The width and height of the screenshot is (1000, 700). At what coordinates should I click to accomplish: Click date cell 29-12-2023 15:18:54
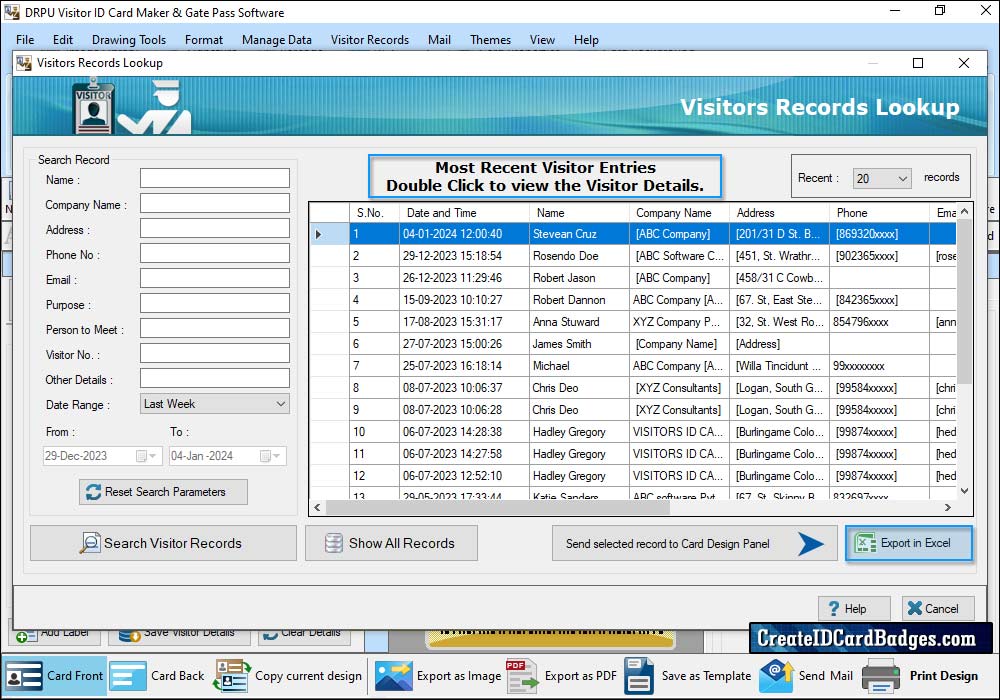pyautogui.click(x=464, y=256)
